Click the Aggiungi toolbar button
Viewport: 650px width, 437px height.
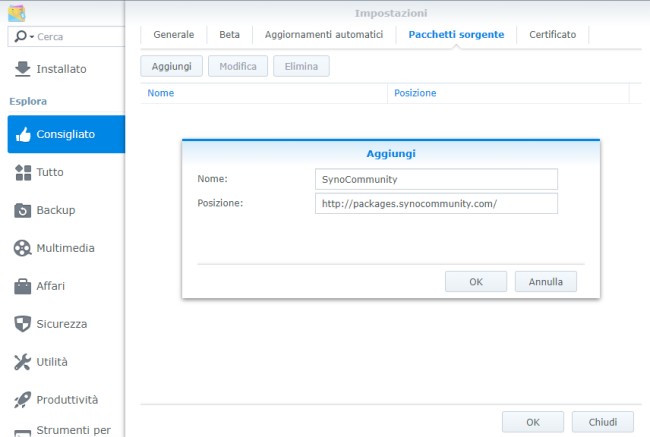pos(172,66)
